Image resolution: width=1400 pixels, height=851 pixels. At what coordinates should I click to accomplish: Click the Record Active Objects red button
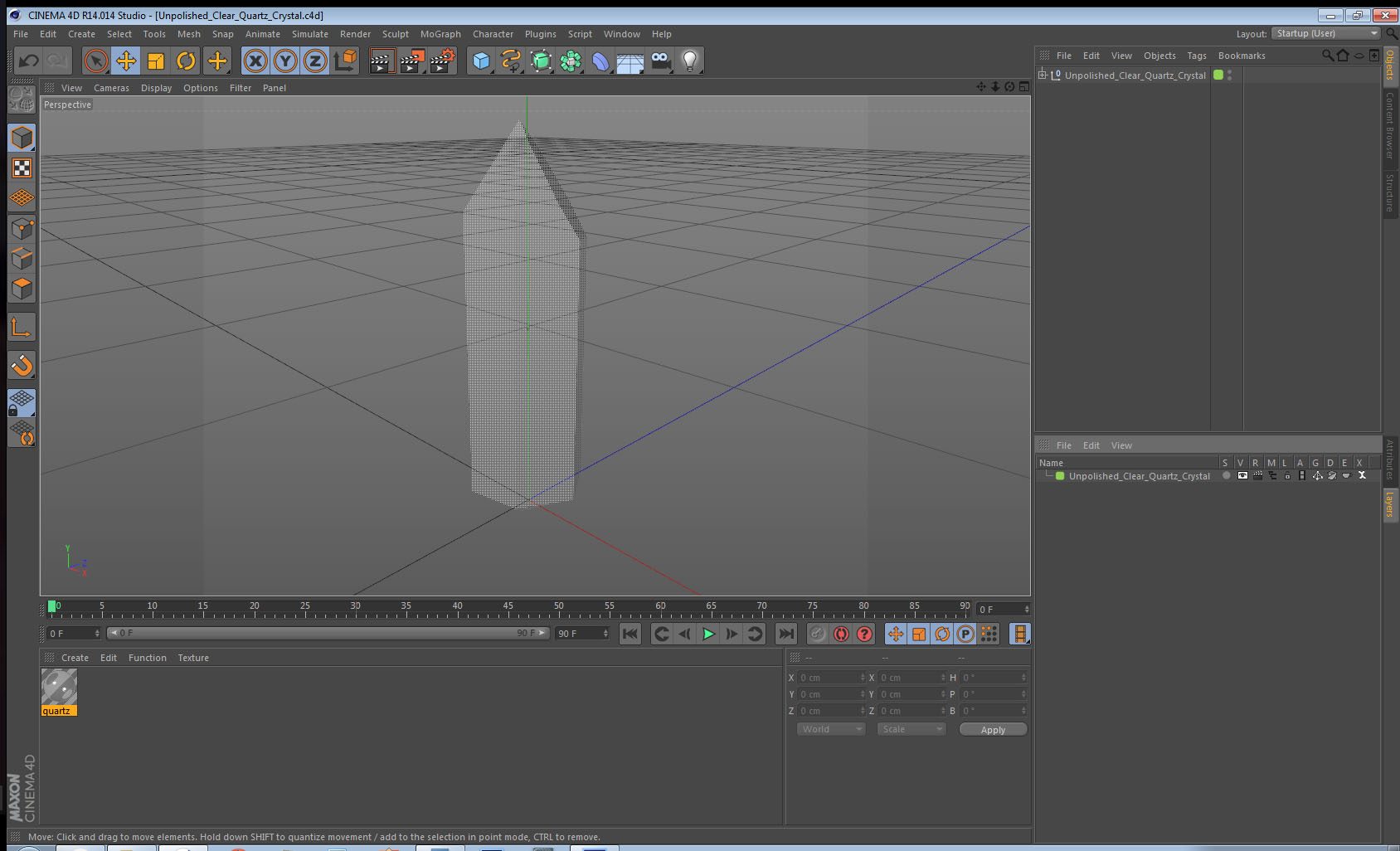[818, 634]
